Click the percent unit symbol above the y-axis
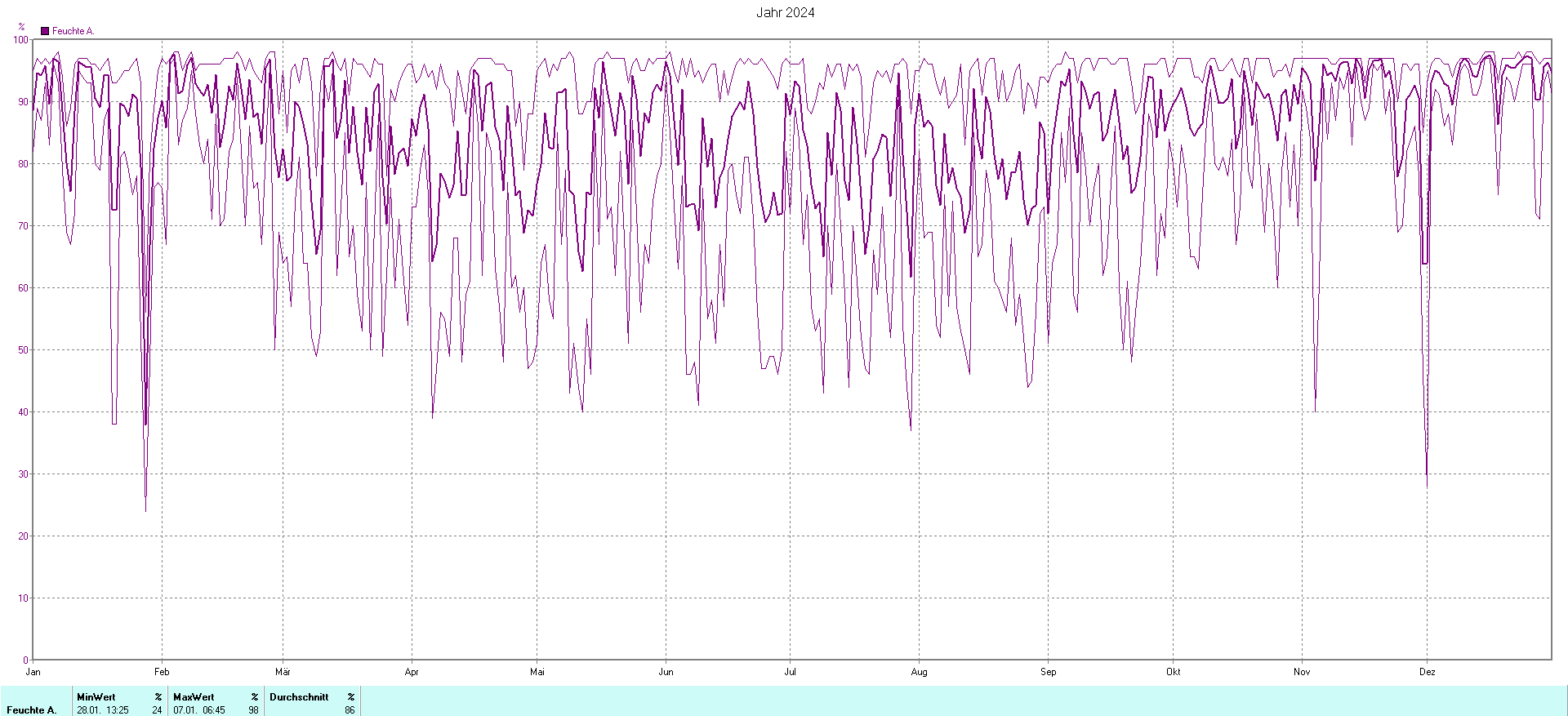This screenshot has height=716, width=1568. 21,26
